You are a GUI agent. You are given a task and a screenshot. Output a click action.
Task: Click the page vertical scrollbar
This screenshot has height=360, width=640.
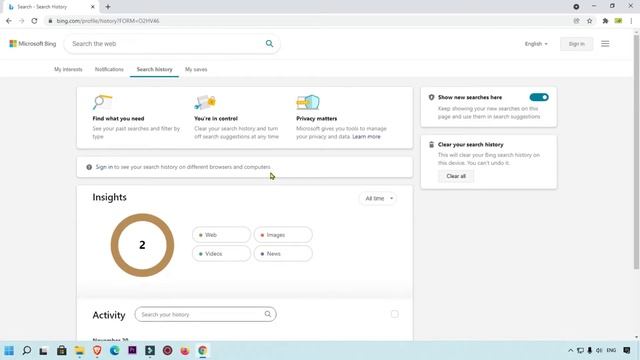click(636, 152)
